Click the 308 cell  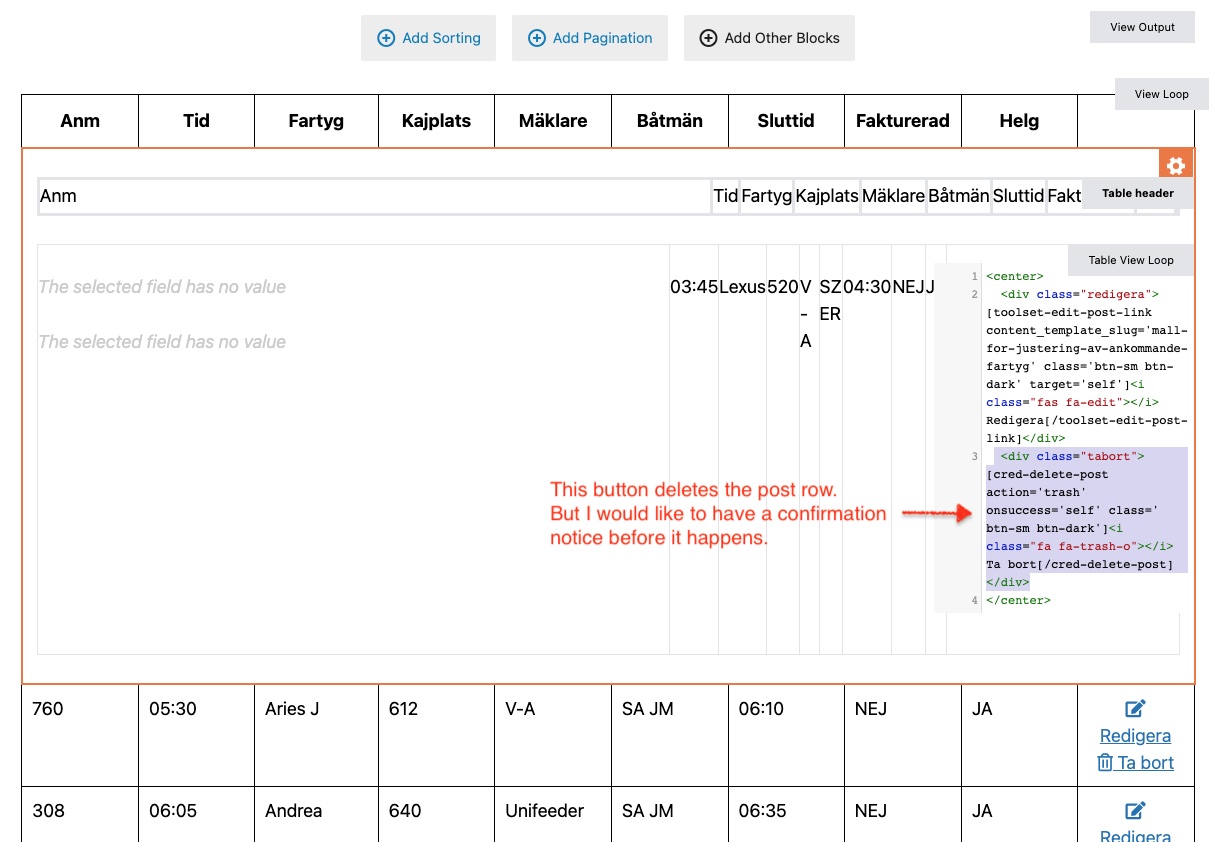(x=80, y=814)
